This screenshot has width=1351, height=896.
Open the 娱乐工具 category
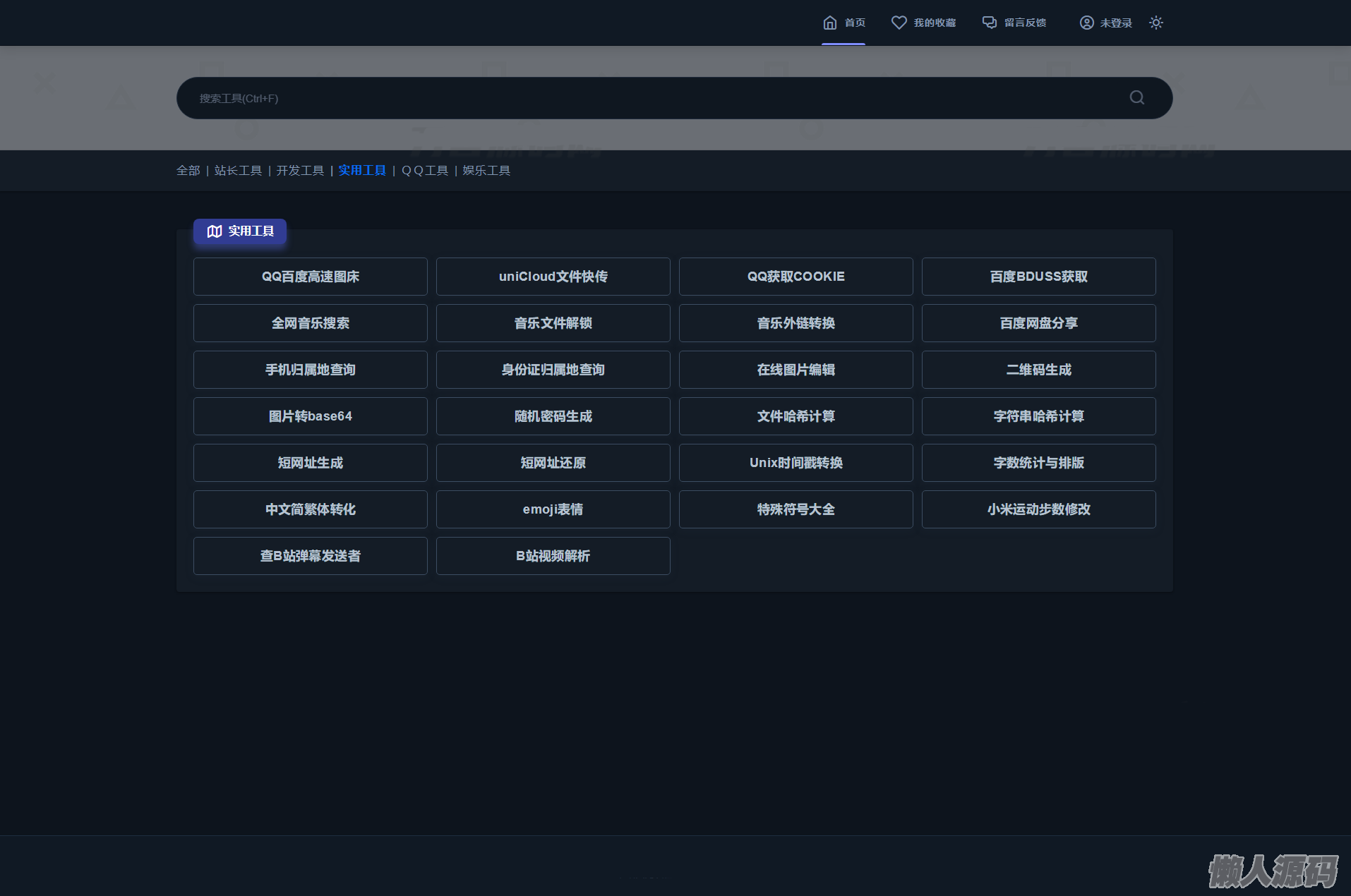[486, 171]
